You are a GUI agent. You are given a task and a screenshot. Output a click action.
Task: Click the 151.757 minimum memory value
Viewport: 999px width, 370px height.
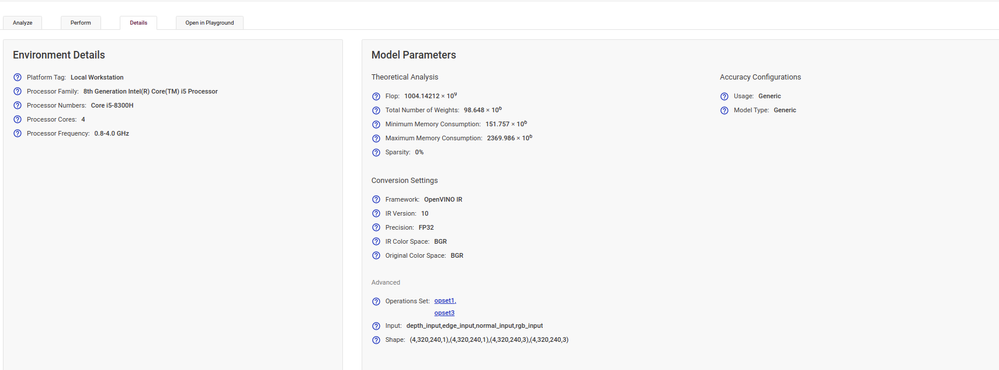[x=507, y=124]
